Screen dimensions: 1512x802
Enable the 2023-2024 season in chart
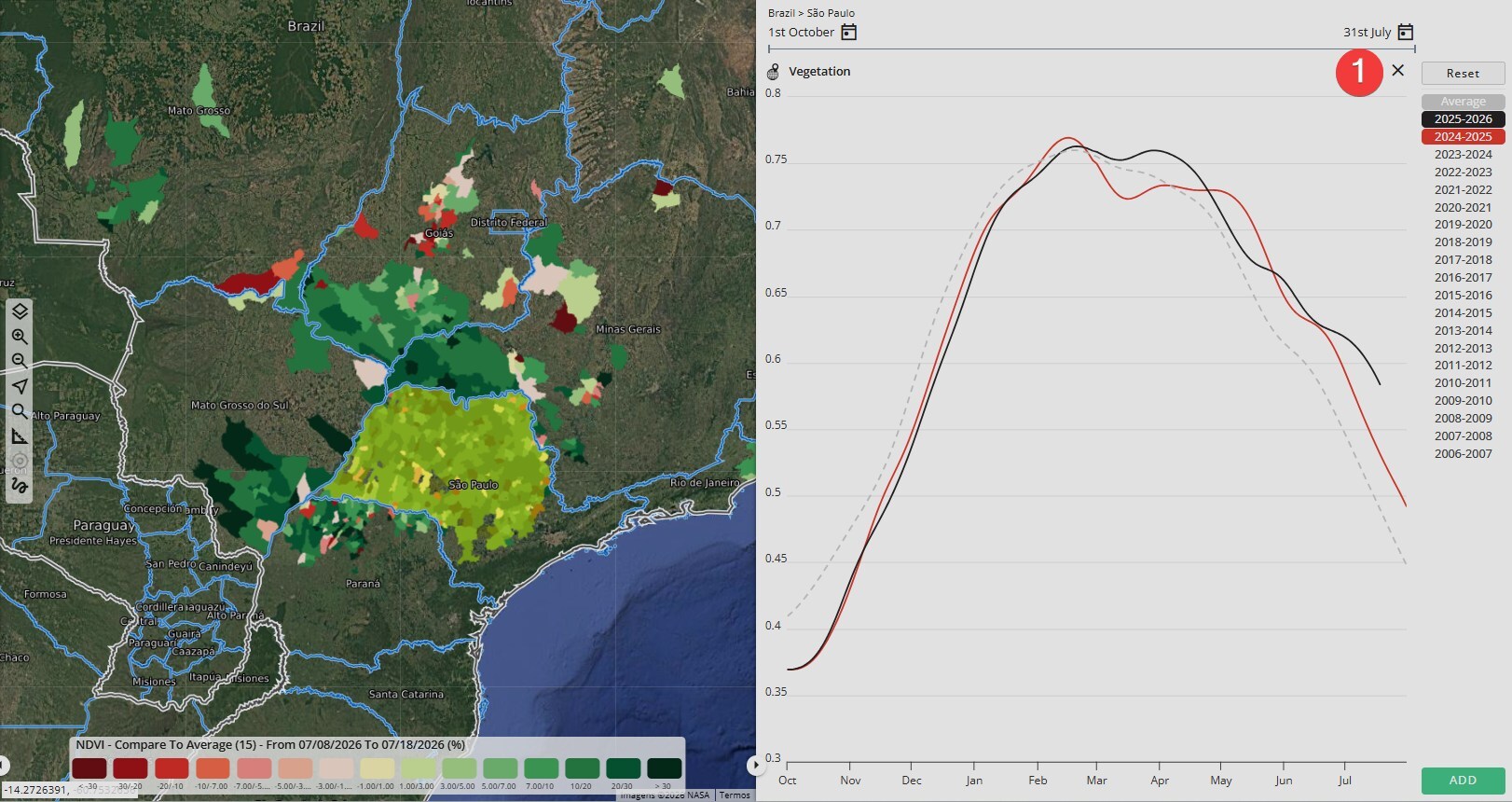(1463, 154)
